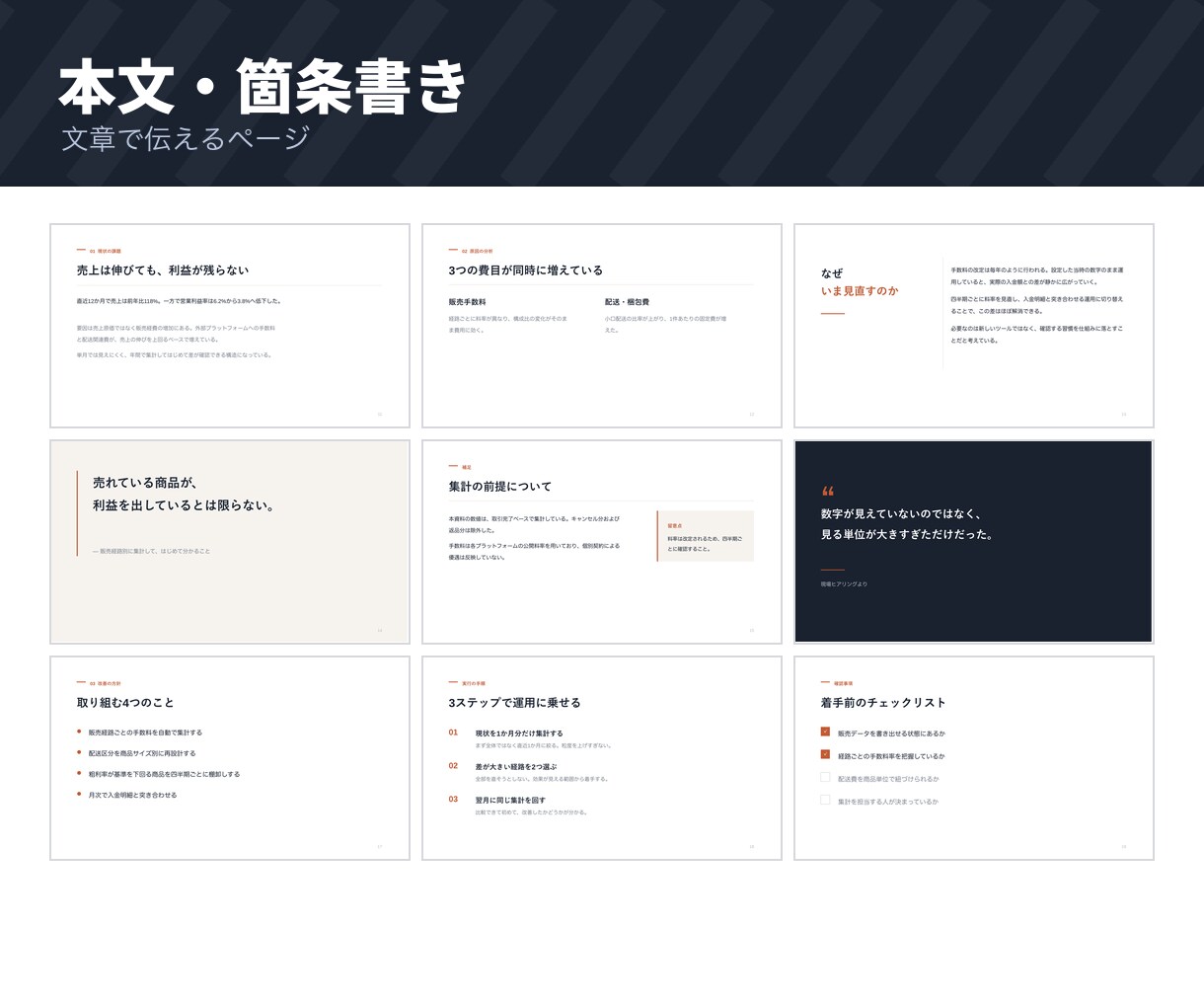Open the なぜ いま見直すのか slide thumbnail
The width and height of the screenshot is (1204, 1003).
tap(974, 326)
